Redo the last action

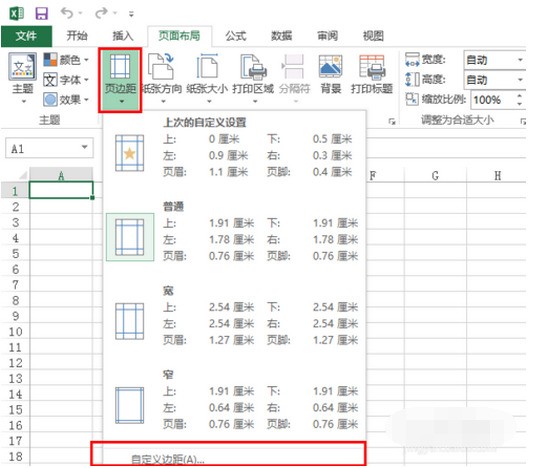coord(101,13)
